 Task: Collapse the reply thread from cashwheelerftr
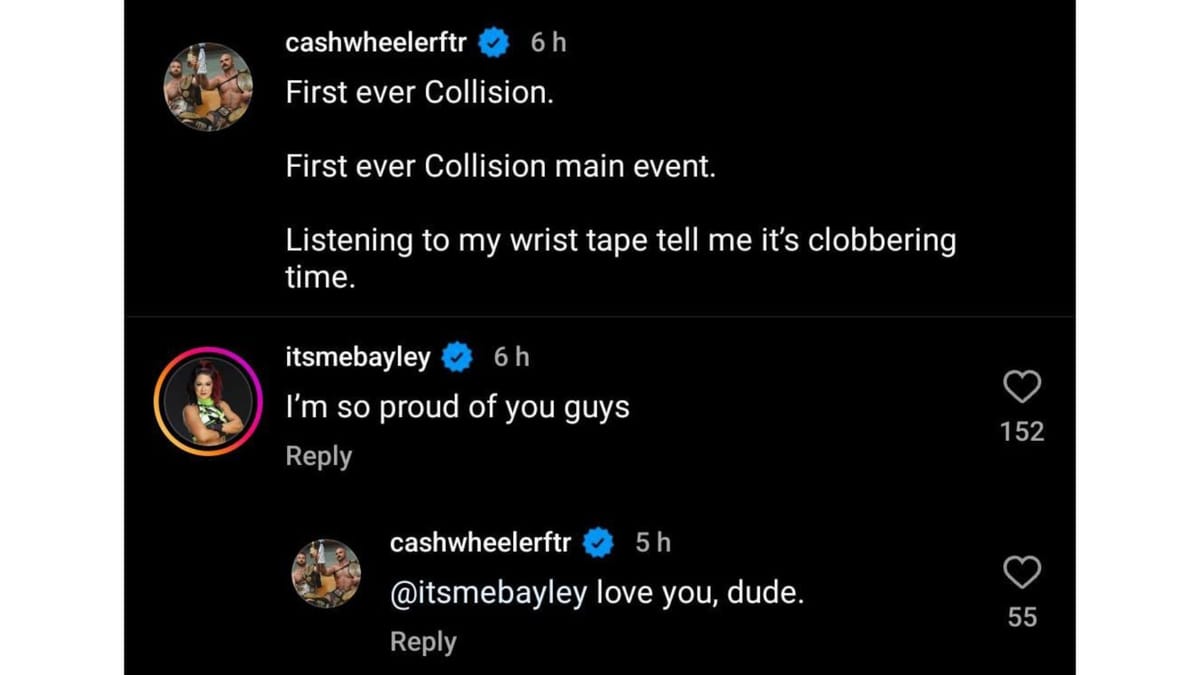pyautogui.click(x=423, y=641)
